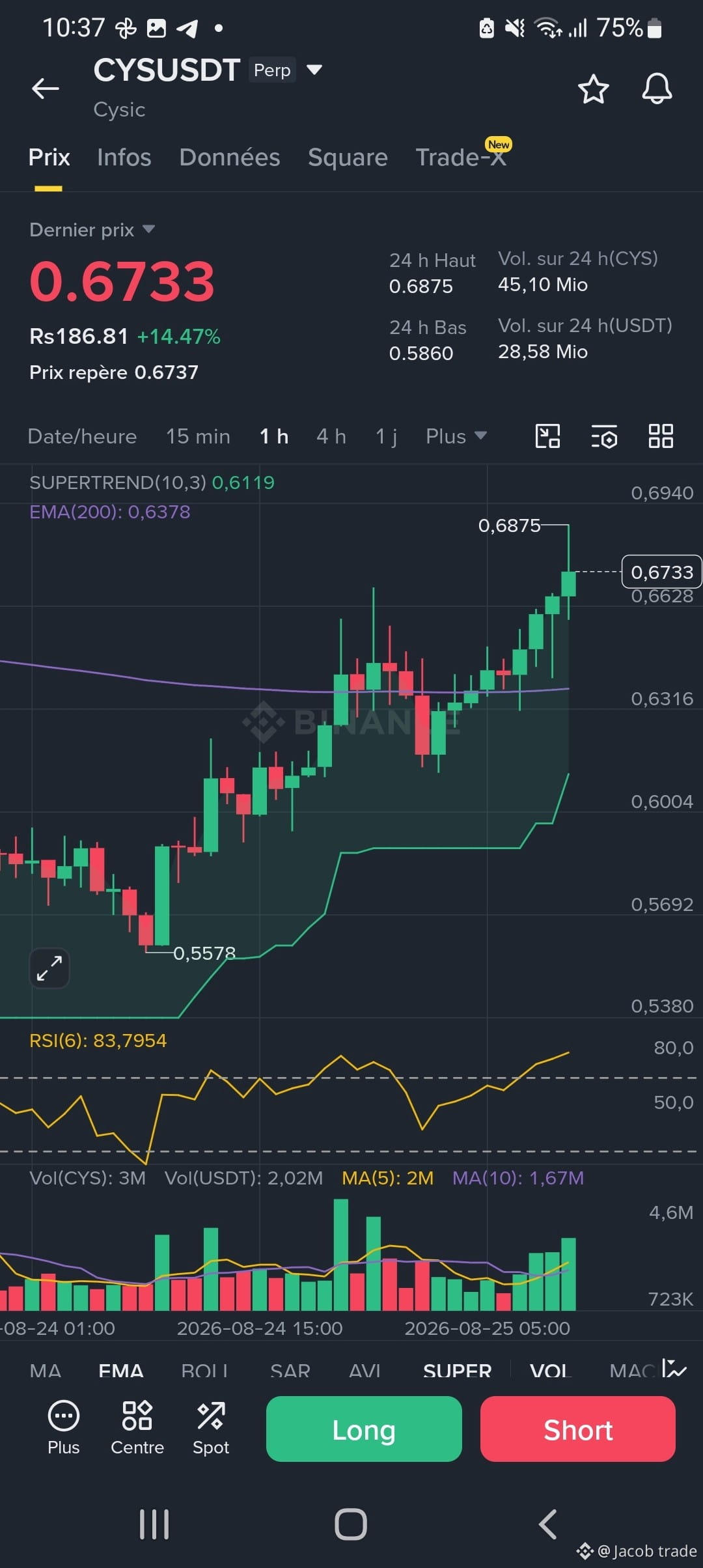Click the 0,5578 low marker on chart
703x1568 pixels.
coord(204,953)
